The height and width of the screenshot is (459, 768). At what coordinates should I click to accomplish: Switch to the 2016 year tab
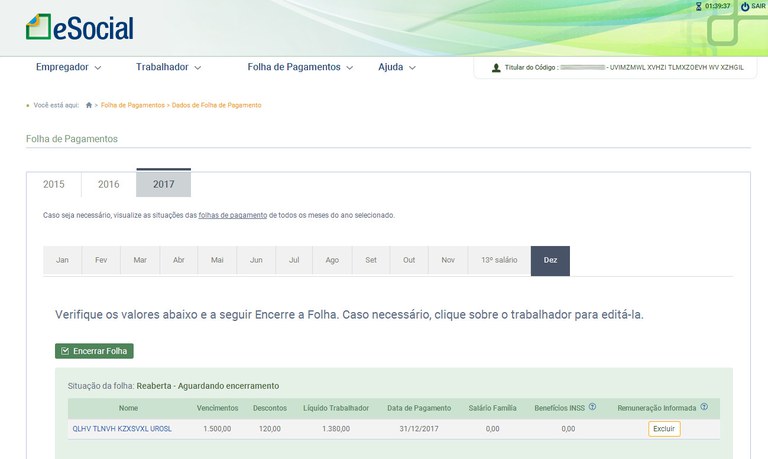(x=108, y=184)
